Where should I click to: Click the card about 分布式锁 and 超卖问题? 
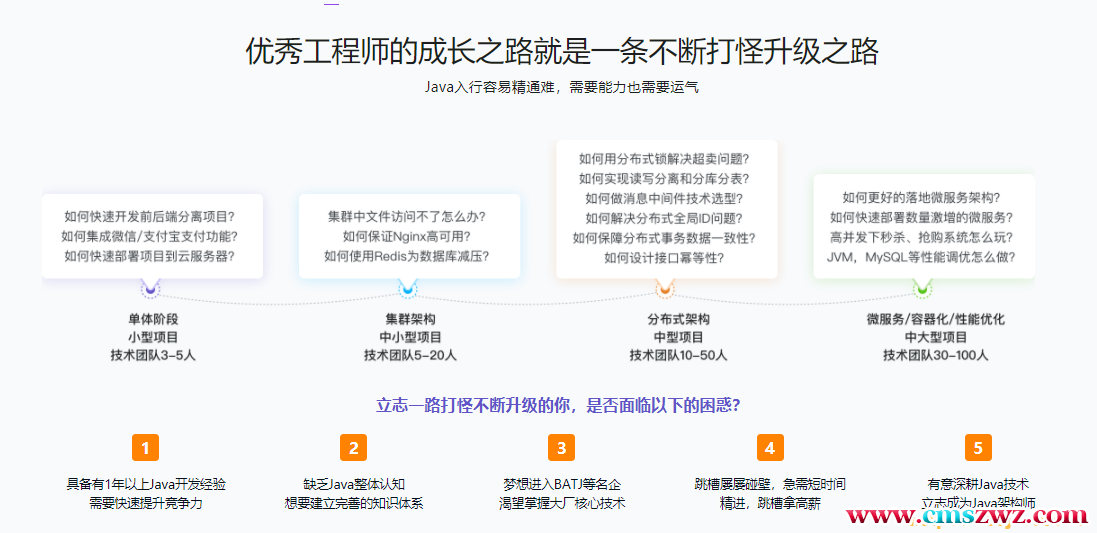pyautogui.click(x=664, y=208)
